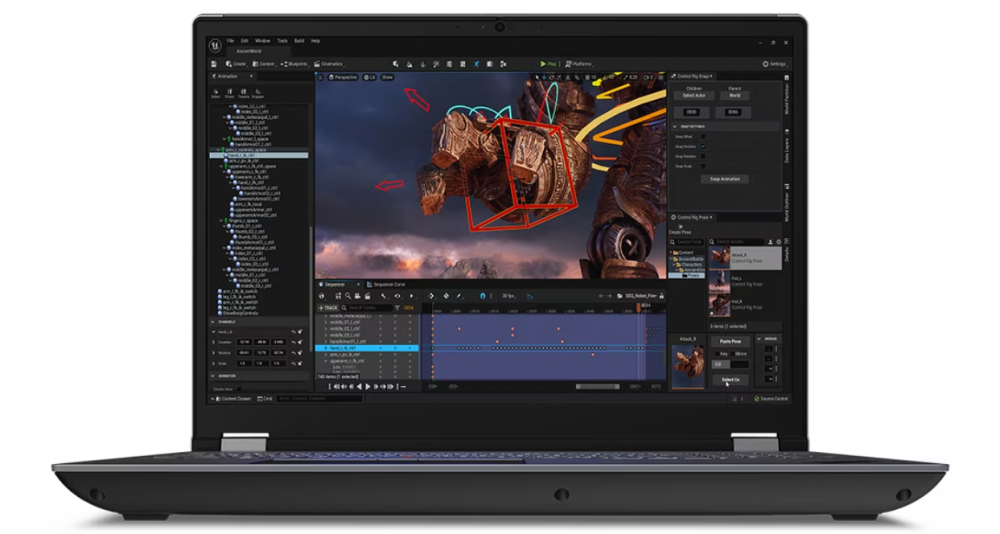1000x534 pixels.
Task: Click the Unreal Engine logo icon
Action: pyautogui.click(x=216, y=44)
